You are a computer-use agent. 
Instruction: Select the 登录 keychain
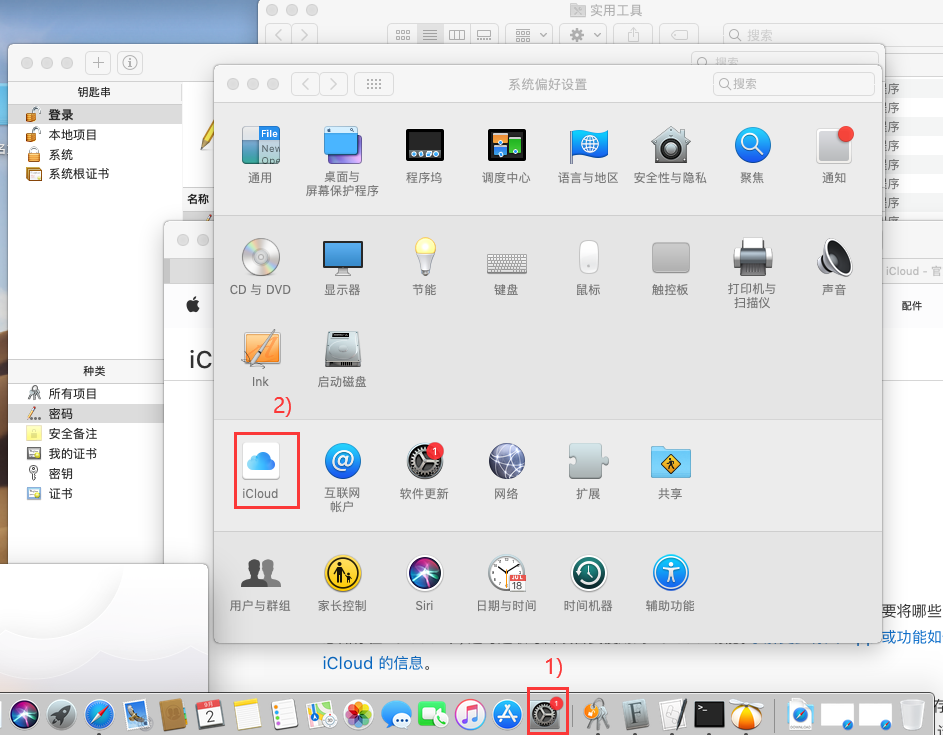[x=95, y=114]
